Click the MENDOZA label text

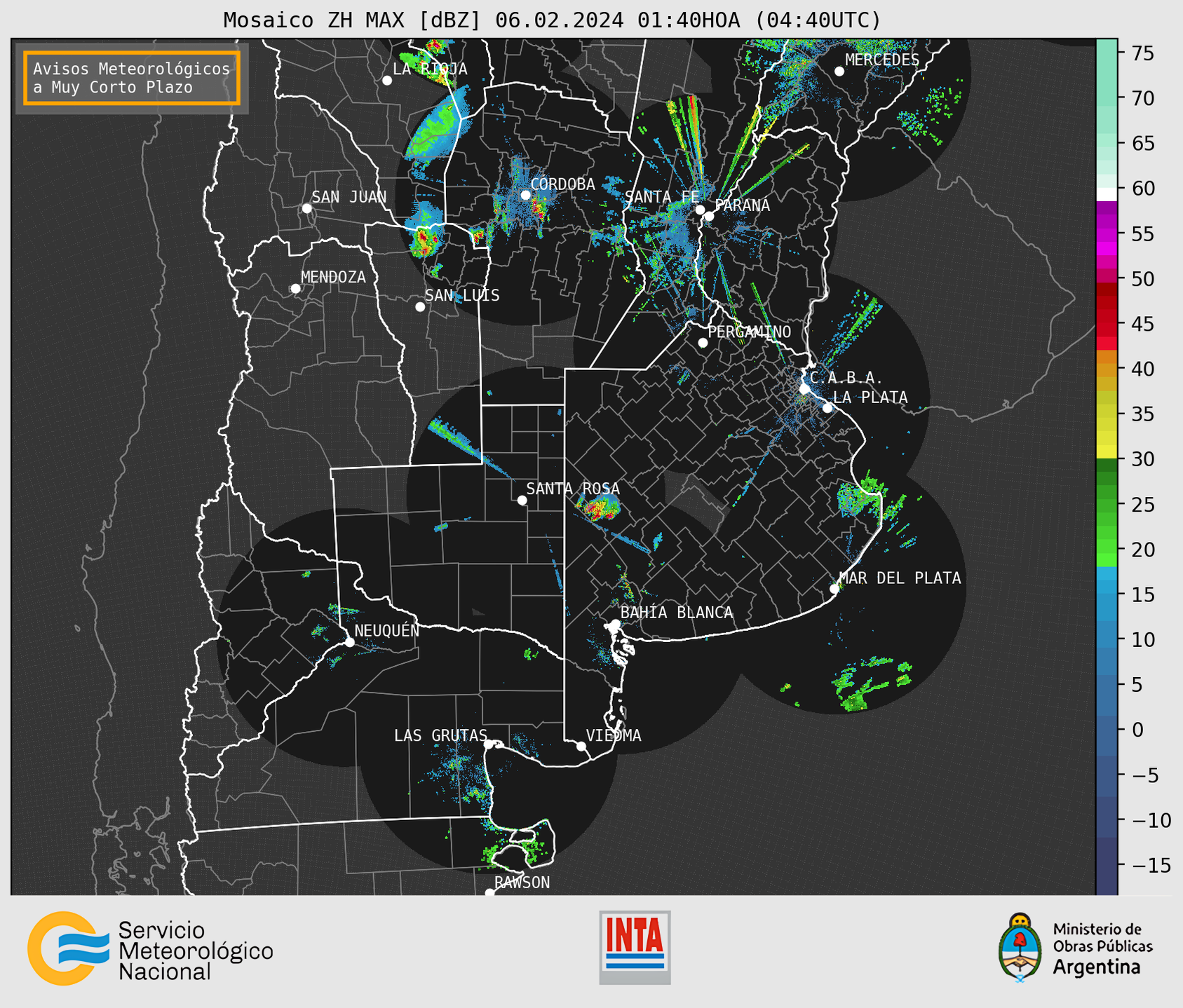pos(333,278)
